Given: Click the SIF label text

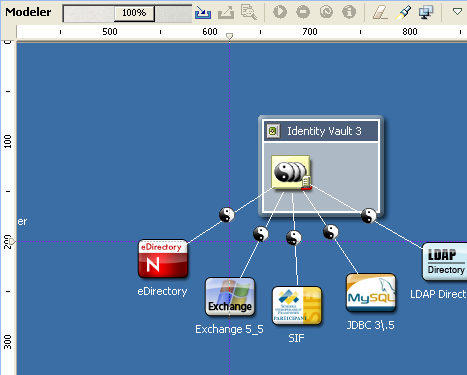Looking at the screenshot, I should pos(296,338).
